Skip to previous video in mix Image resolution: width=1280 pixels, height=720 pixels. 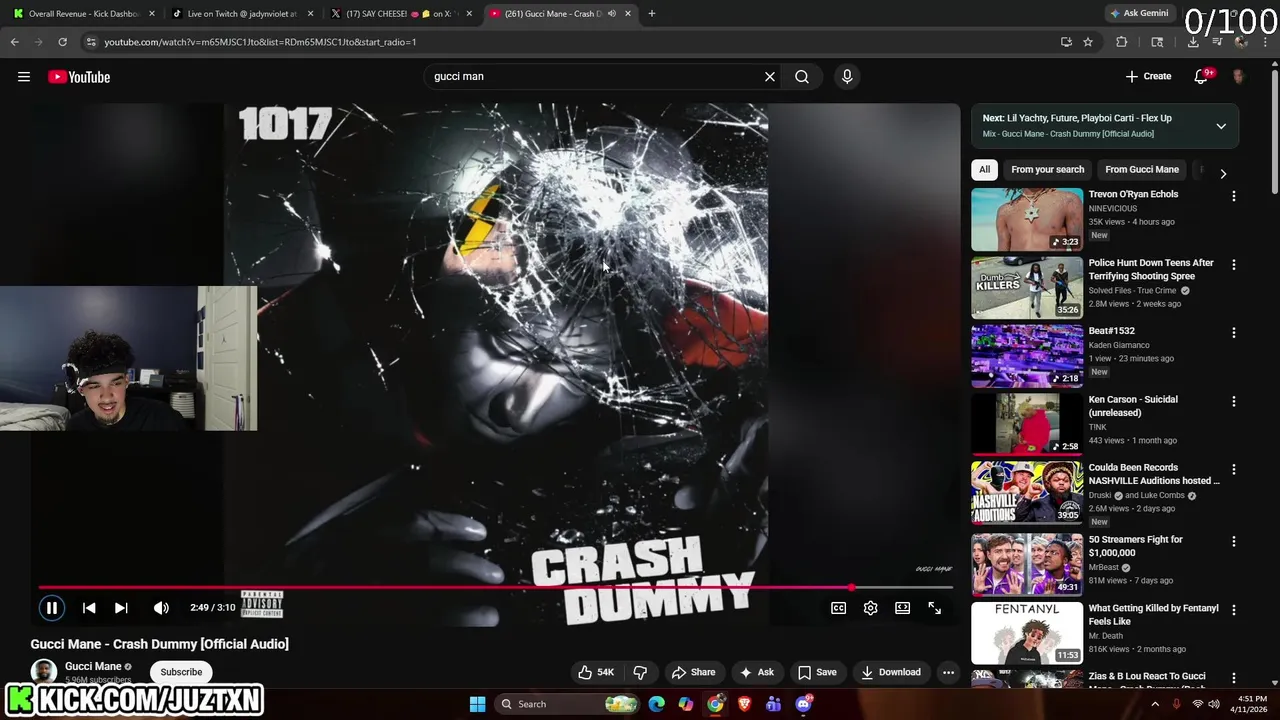[89, 608]
